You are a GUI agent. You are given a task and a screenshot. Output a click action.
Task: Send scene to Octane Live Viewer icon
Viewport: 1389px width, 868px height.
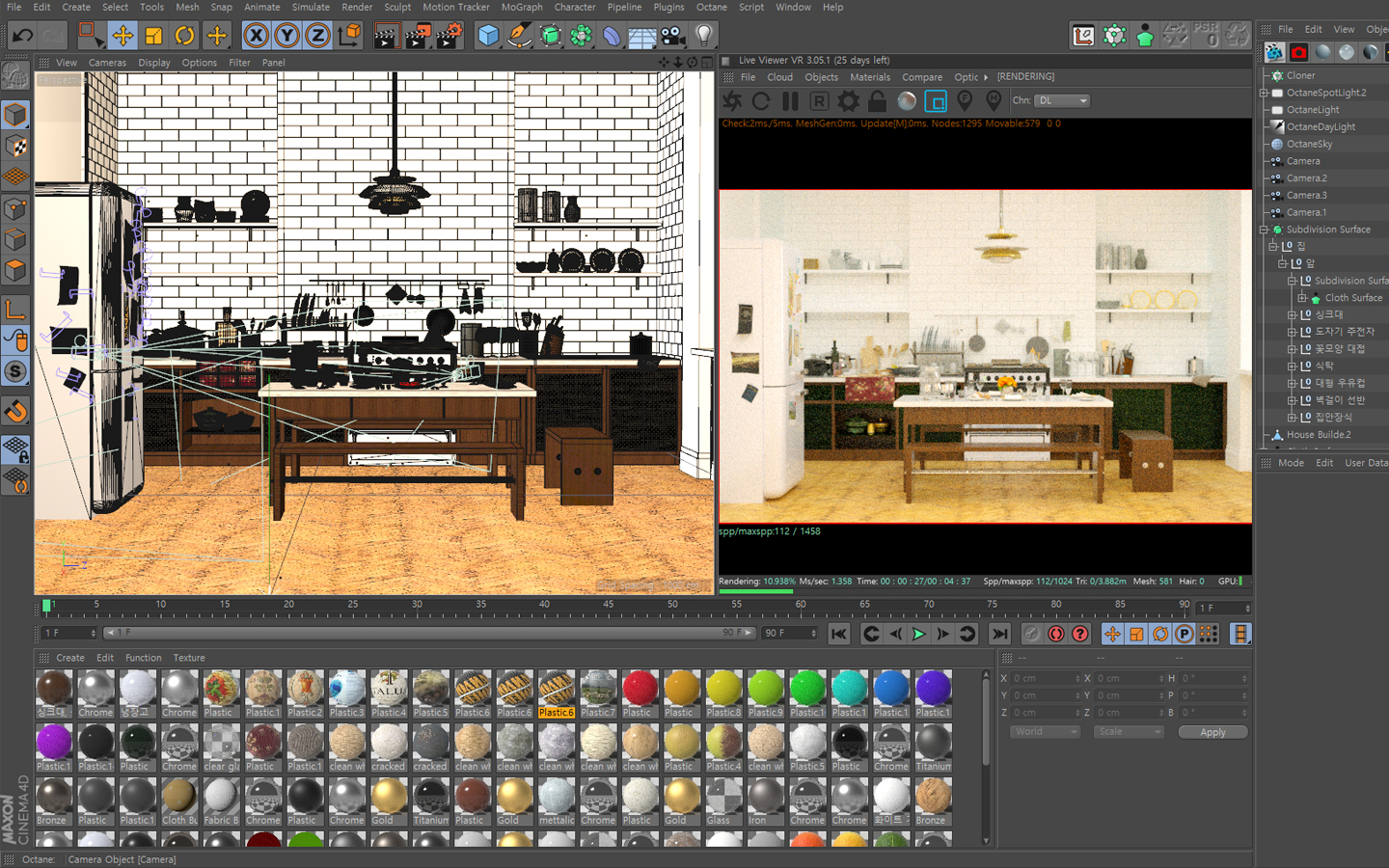(733, 100)
